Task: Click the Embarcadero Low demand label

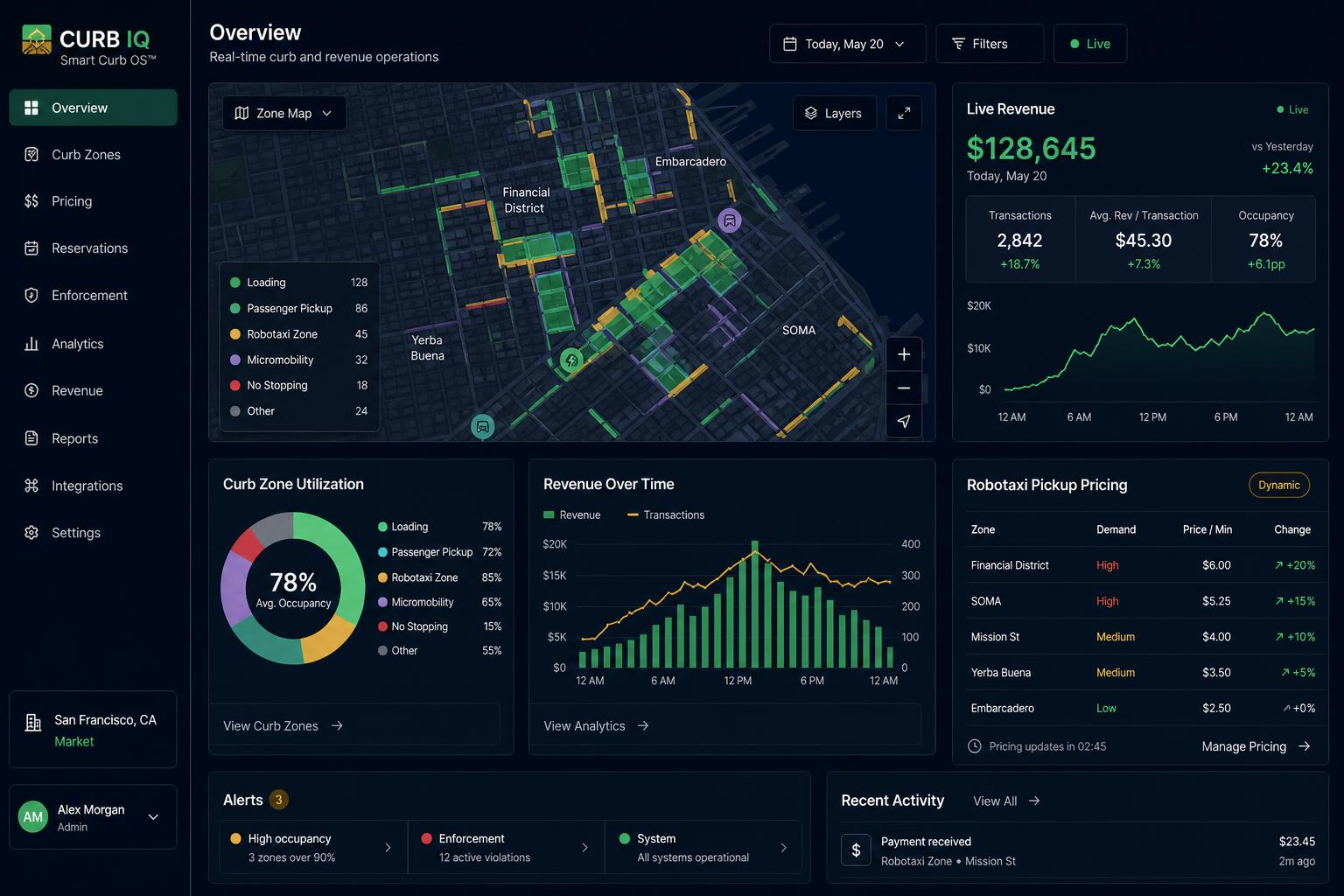Action: click(1106, 709)
